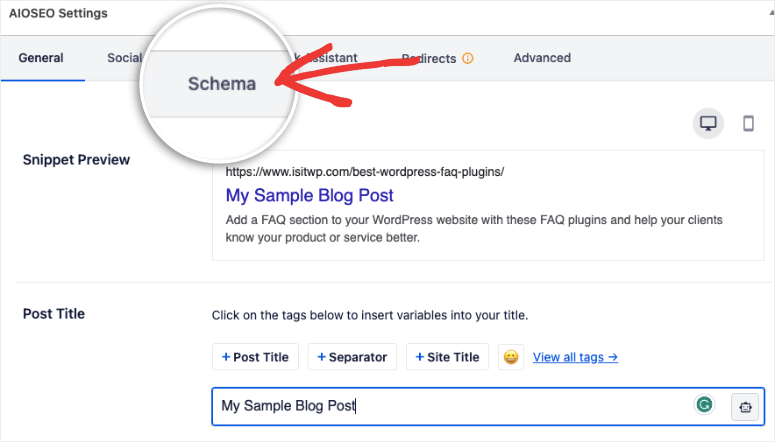Switch to the Social tab
The height and width of the screenshot is (442, 775).
pos(124,58)
